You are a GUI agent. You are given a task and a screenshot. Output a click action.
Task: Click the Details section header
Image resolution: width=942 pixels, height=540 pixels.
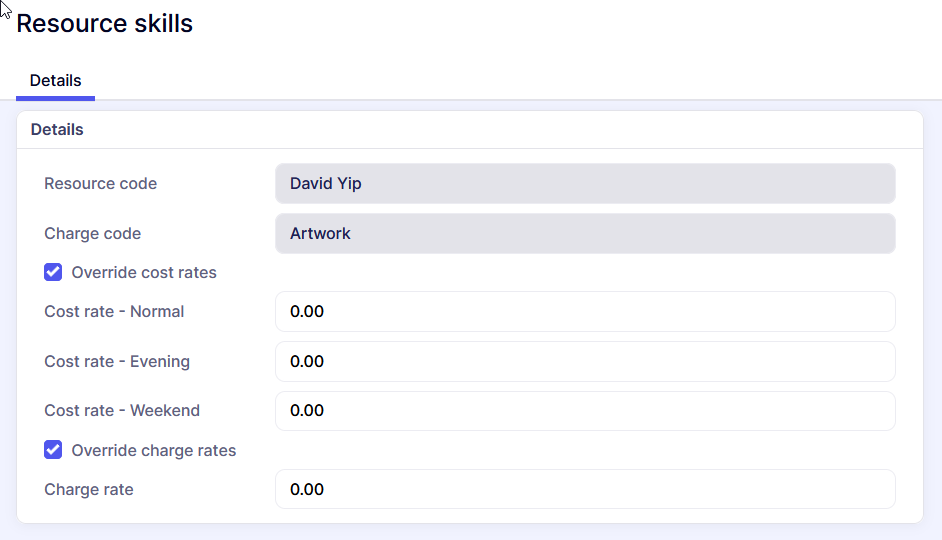[x=57, y=129]
